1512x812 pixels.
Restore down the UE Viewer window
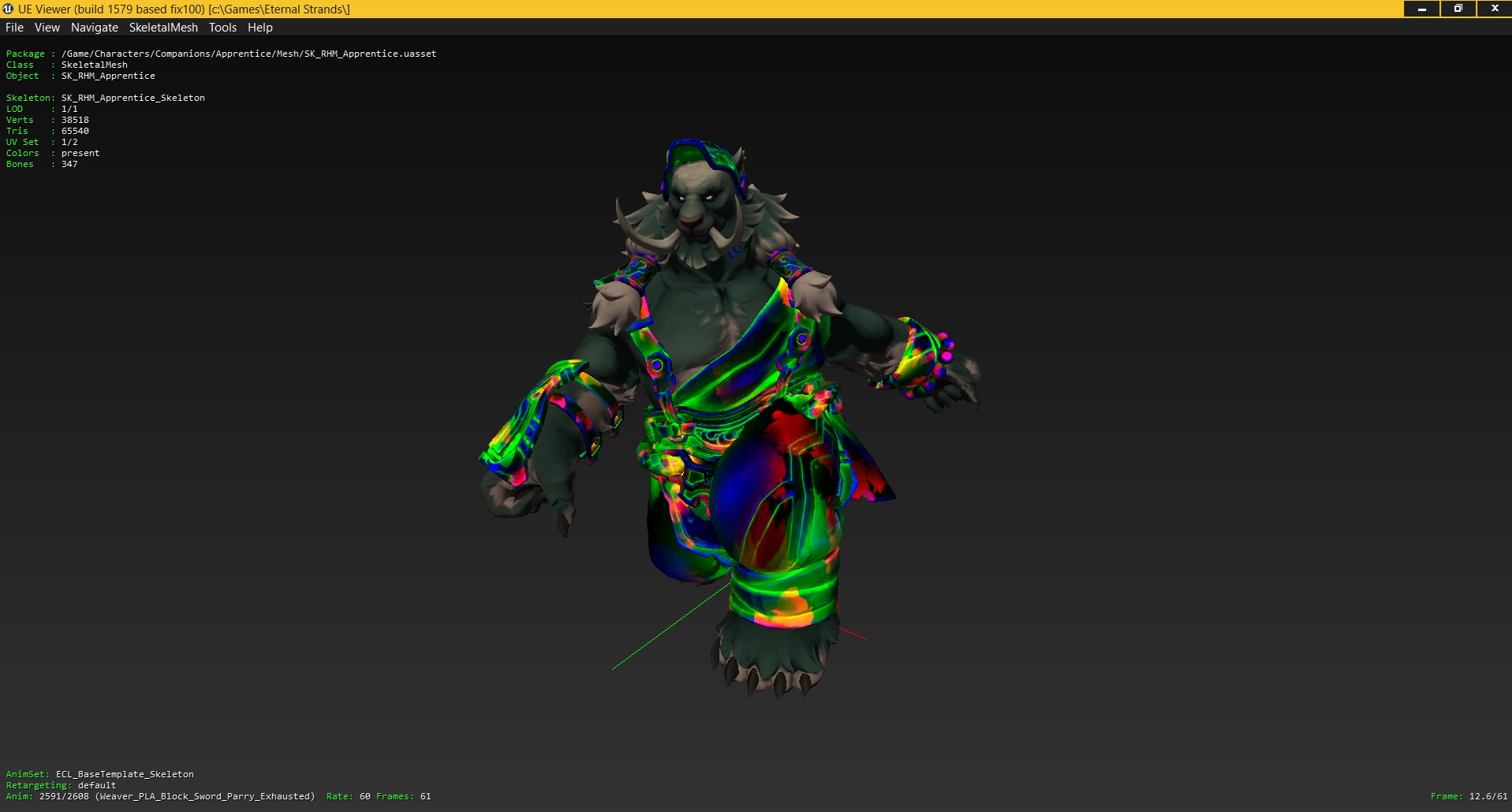pos(1458,9)
